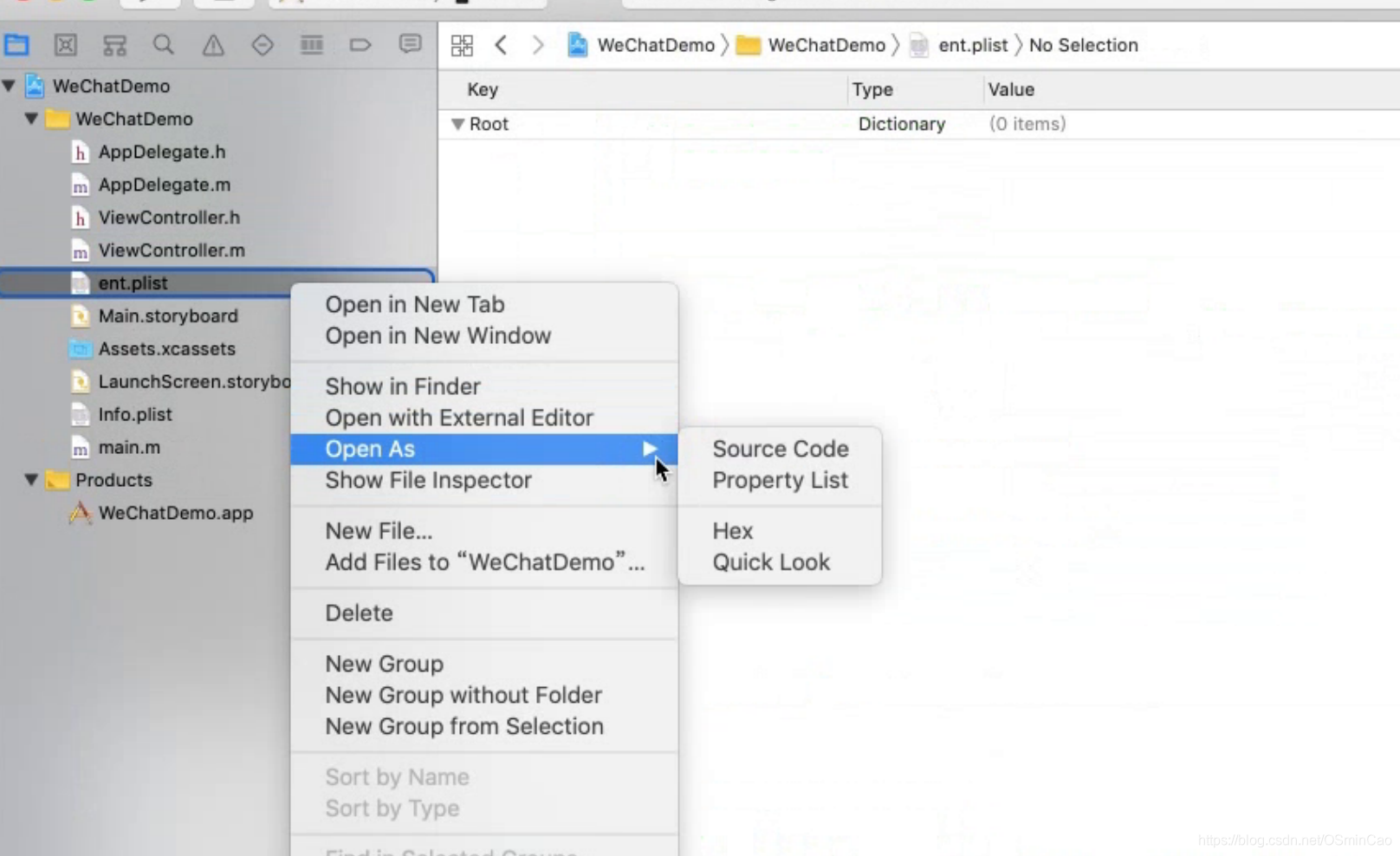Select WeChatDemo.app product

tap(175, 513)
